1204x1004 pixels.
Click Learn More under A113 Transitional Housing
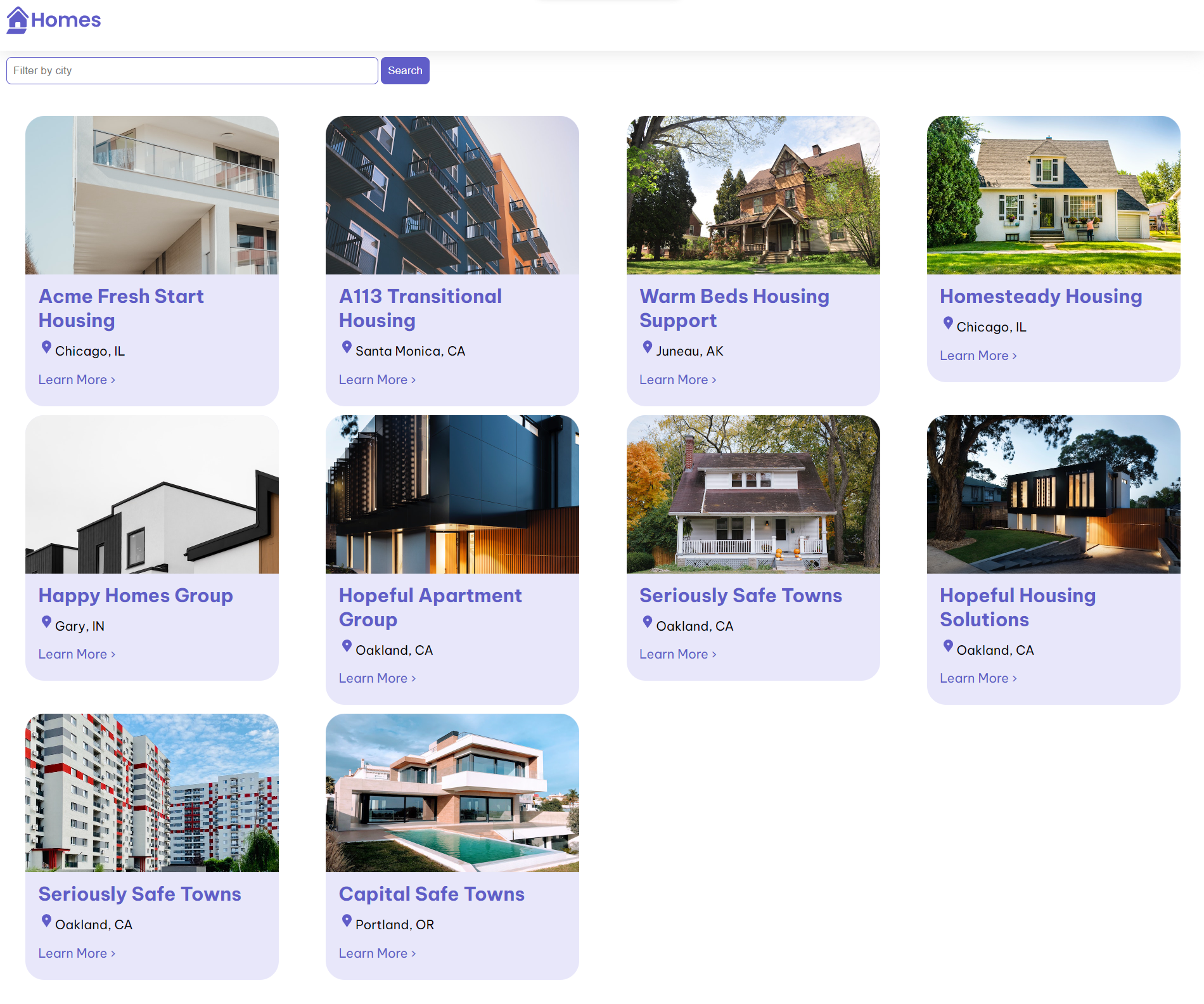tap(377, 380)
